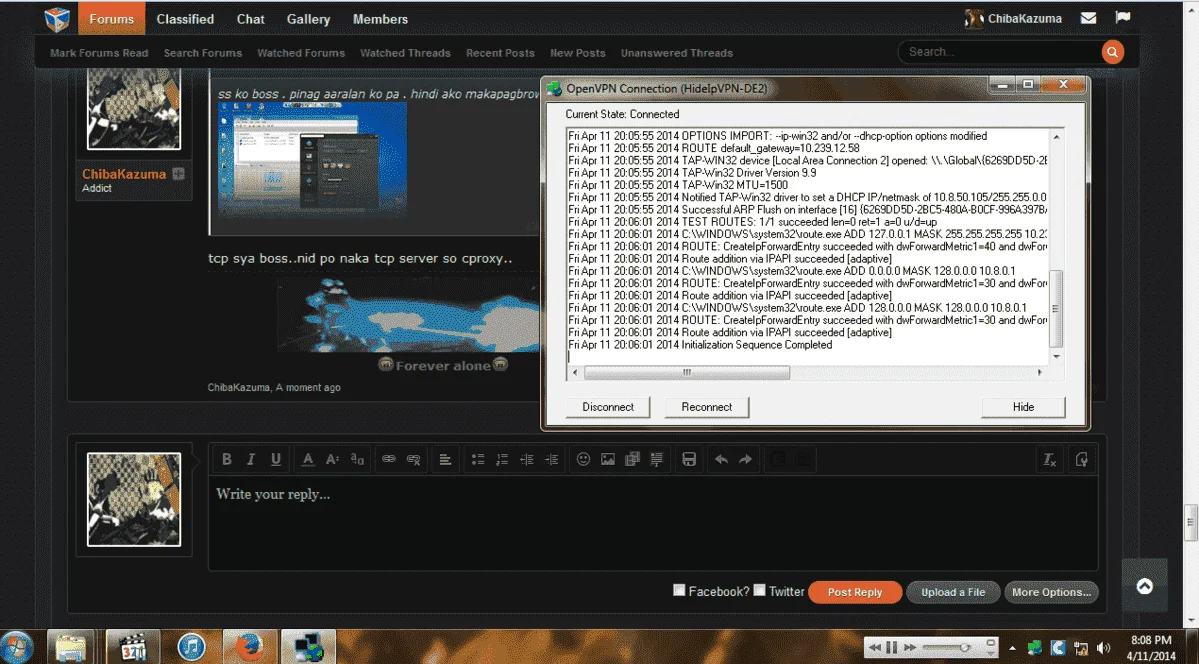Open the Members tab

[380, 19]
